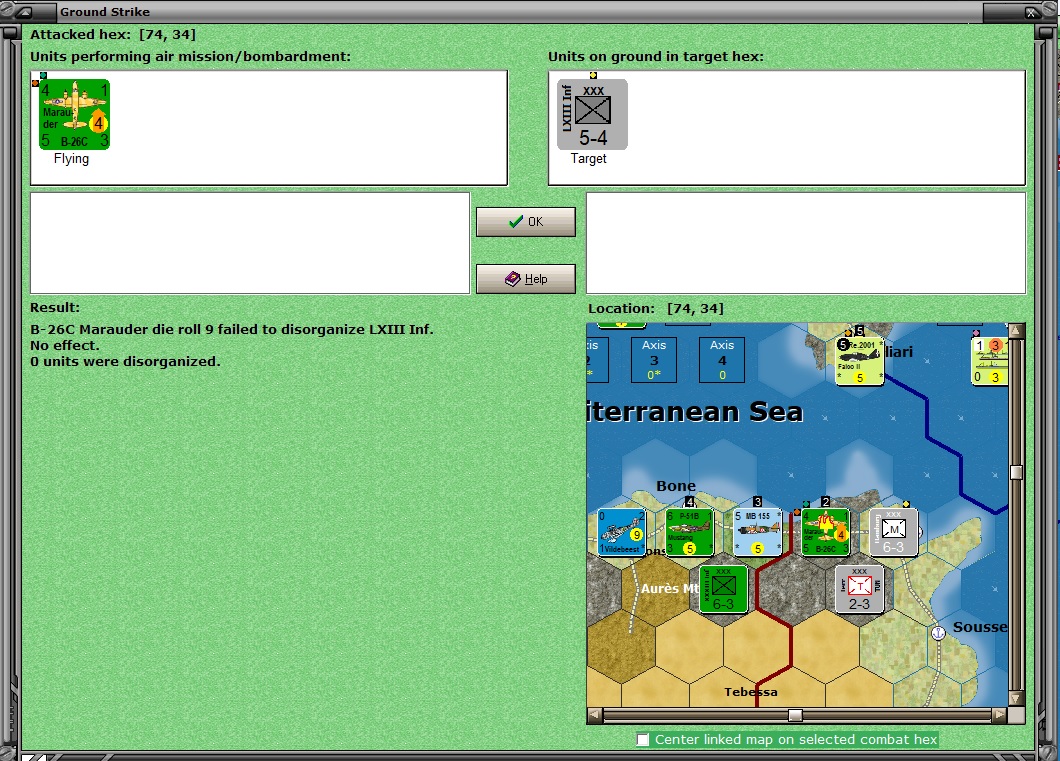Select the B-26C Marauder counter labeled Flying
1060x761 pixels.
pyautogui.click(x=75, y=114)
